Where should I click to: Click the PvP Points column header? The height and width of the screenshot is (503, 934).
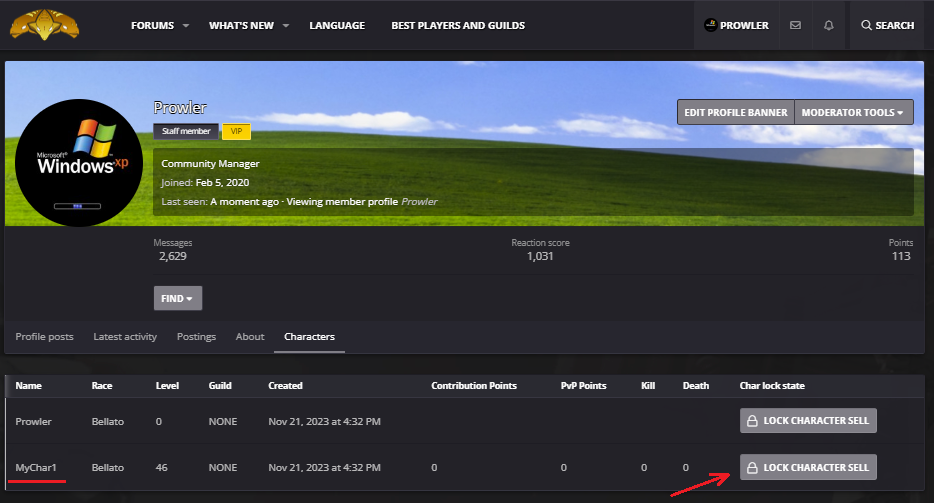[x=584, y=386]
